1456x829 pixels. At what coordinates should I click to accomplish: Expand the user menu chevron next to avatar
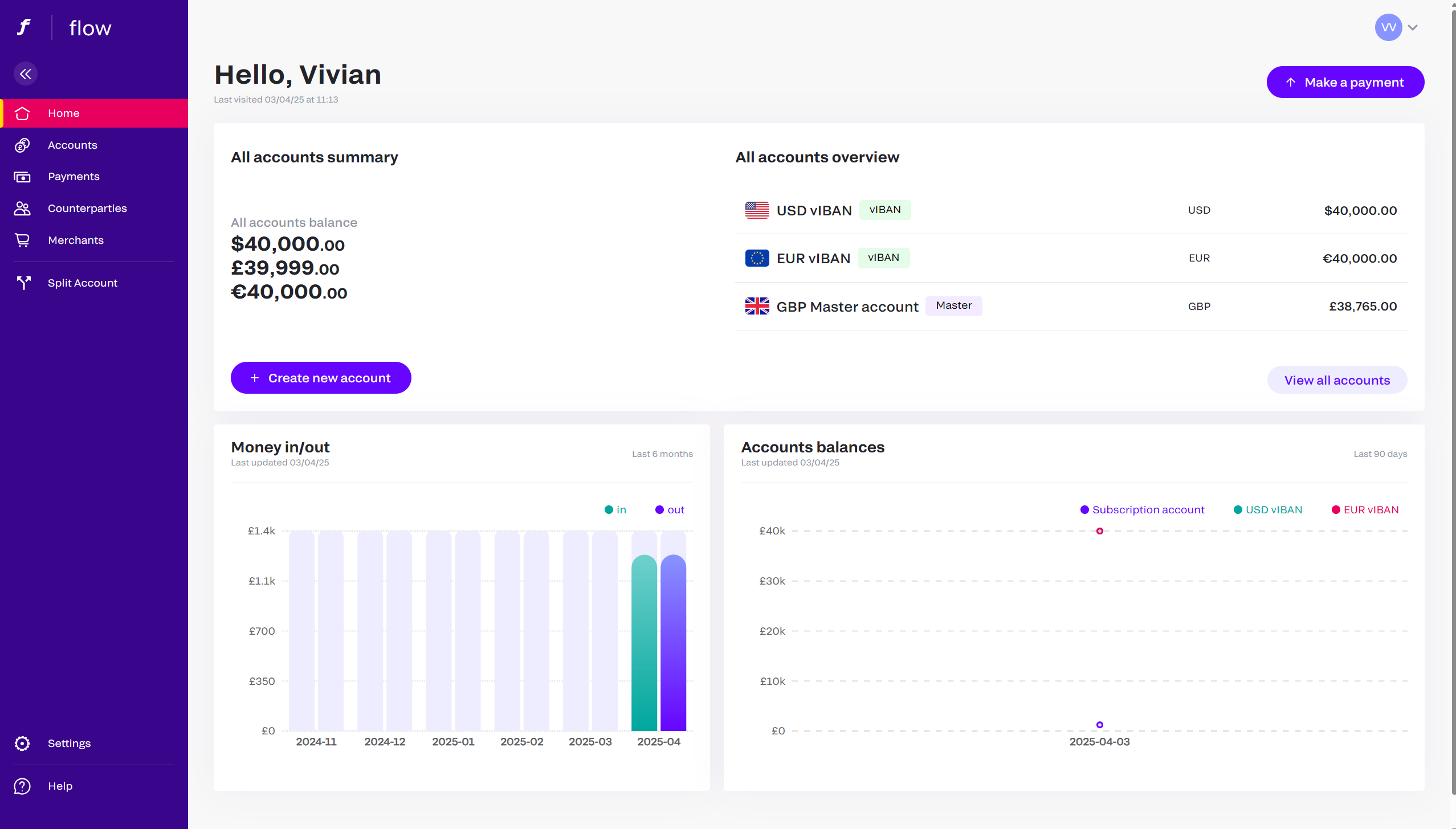click(x=1413, y=27)
